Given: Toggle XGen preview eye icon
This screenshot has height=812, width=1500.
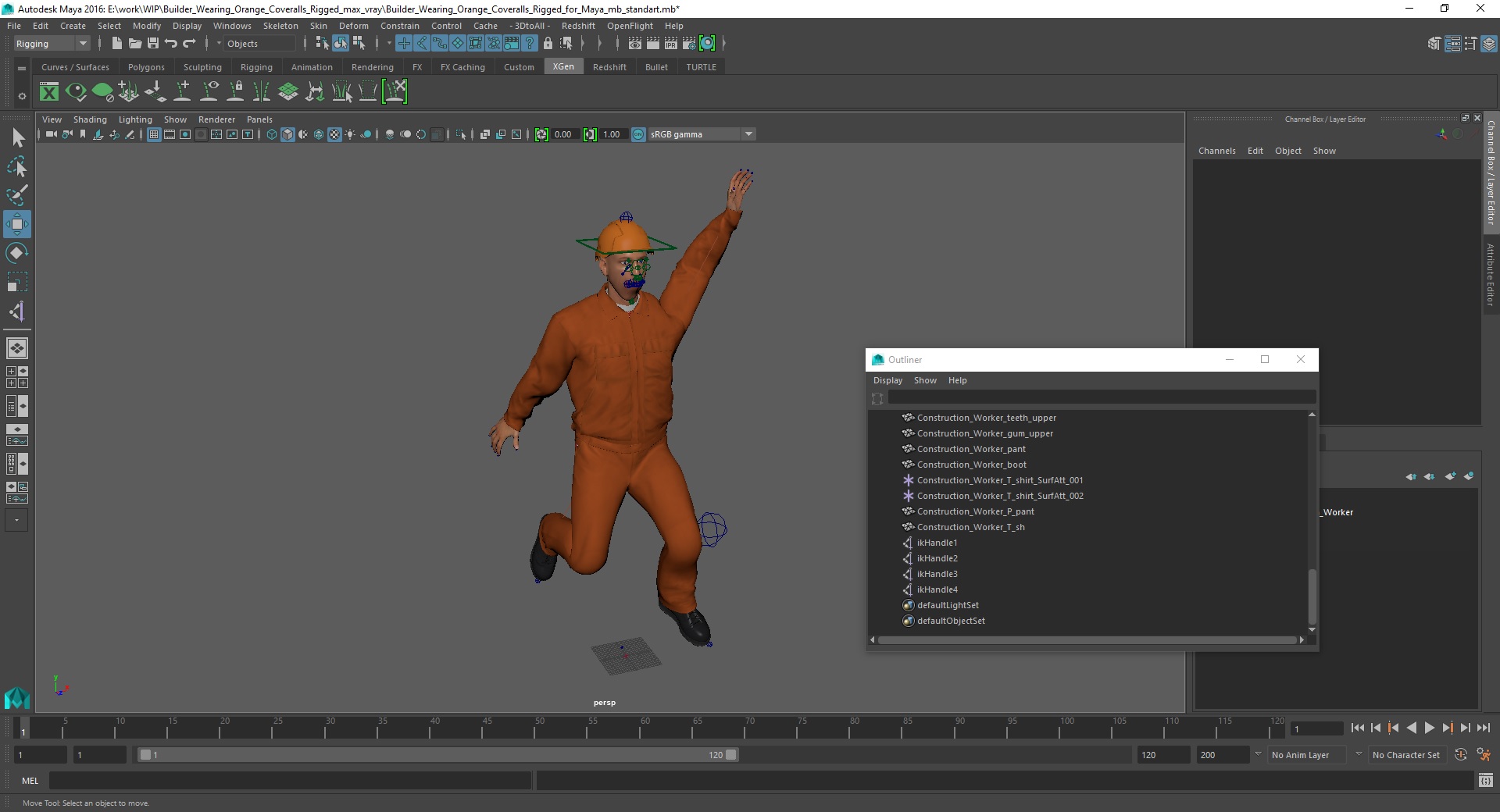Looking at the screenshot, I should tap(76, 92).
